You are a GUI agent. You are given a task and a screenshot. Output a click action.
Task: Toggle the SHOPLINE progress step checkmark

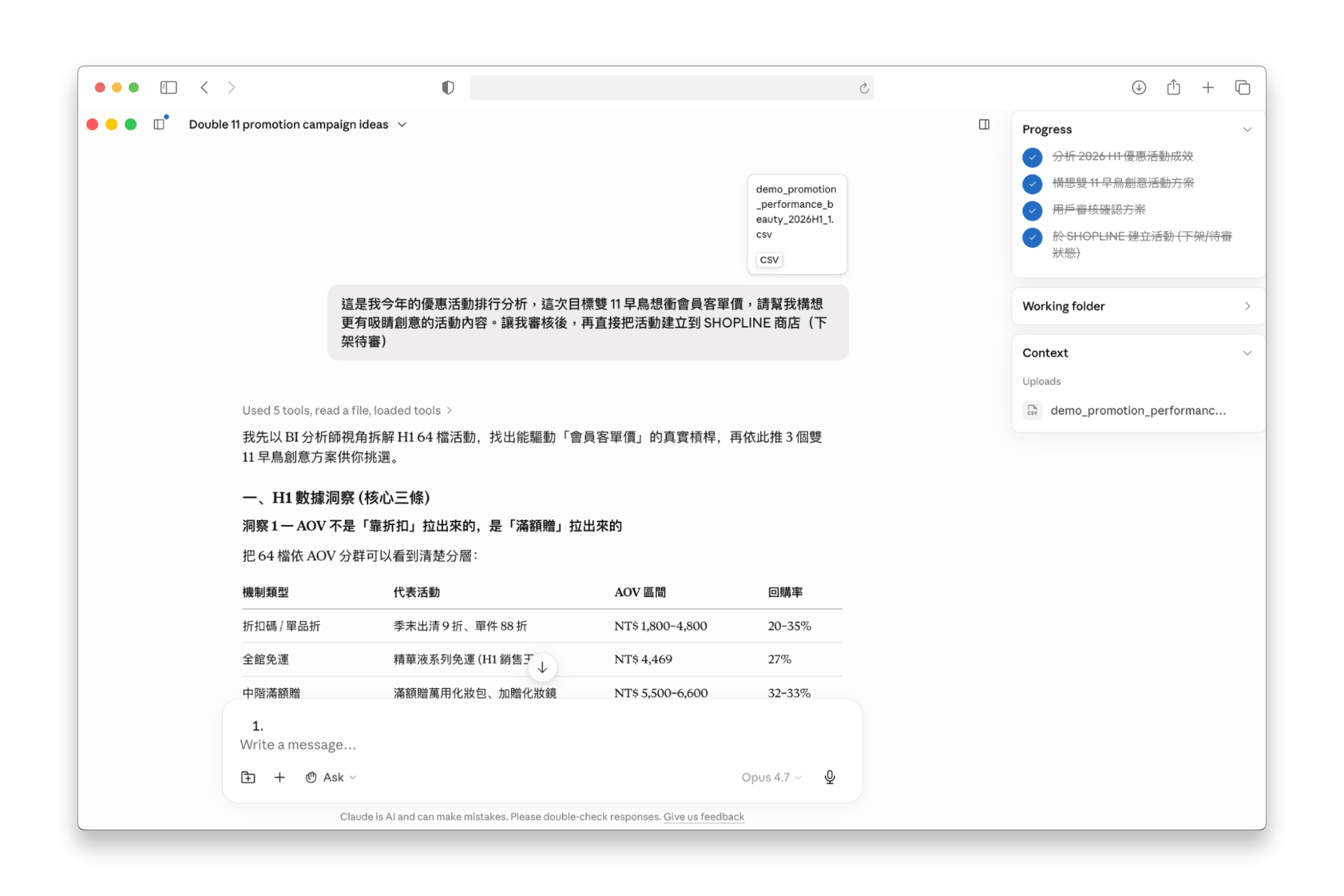[1032, 237]
